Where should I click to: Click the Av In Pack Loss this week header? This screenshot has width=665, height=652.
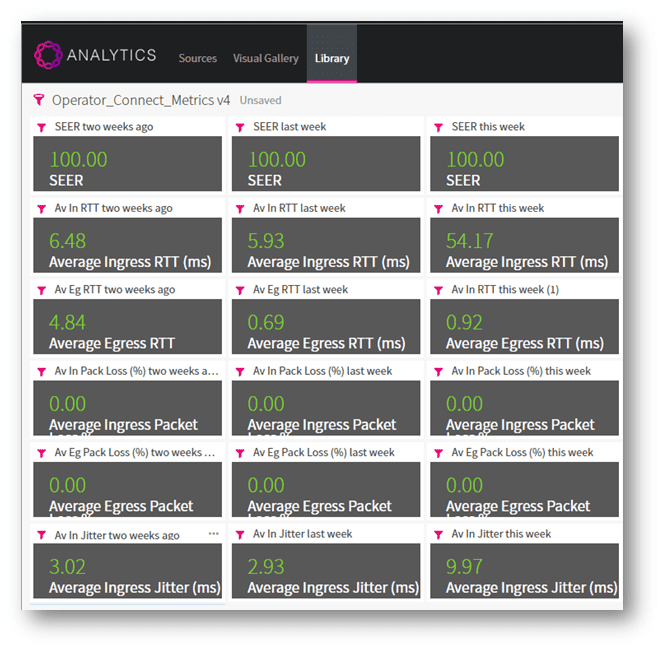coord(520,371)
